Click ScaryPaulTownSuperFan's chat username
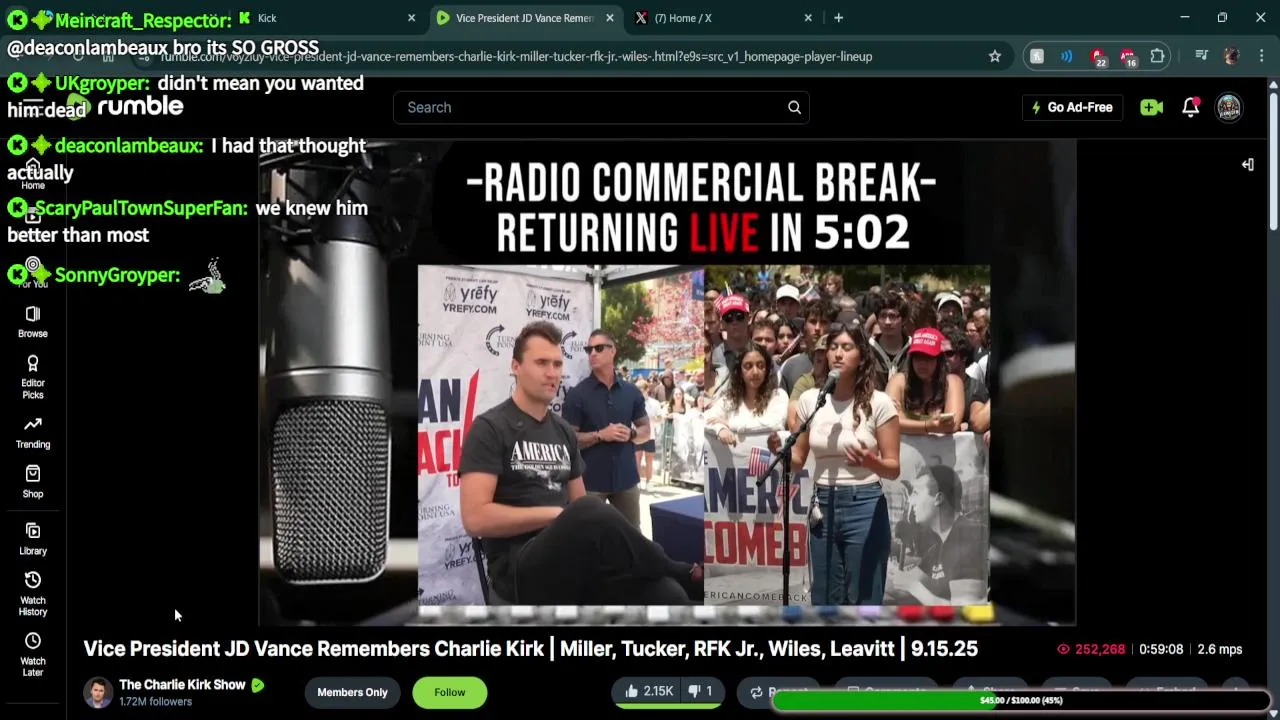Image resolution: width=1280 pixels, height=720 pixels. click(x=142, y=208)
